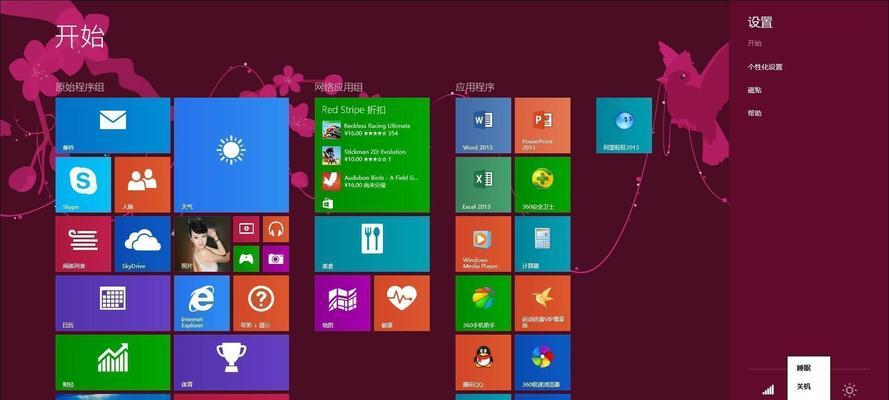
Task: Open the Calendar (日历) tile
Action: 113,303
